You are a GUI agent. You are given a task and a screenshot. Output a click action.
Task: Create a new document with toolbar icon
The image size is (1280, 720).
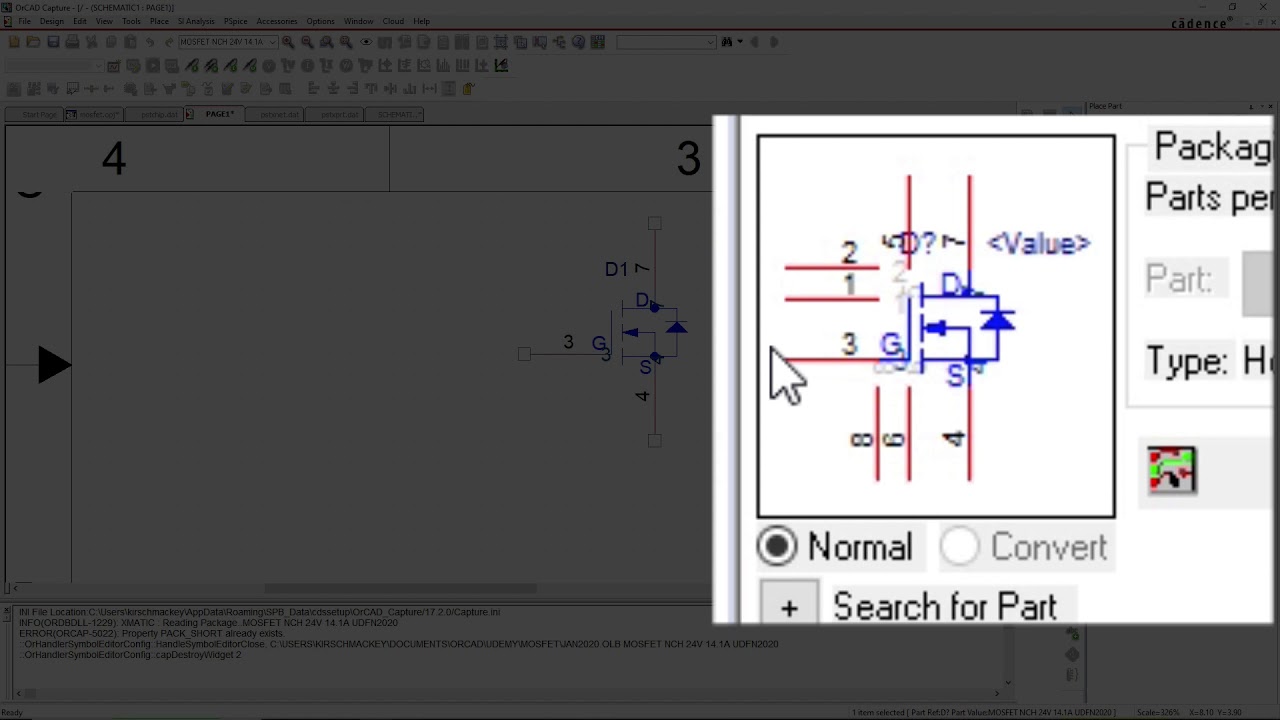coord(14,42)
